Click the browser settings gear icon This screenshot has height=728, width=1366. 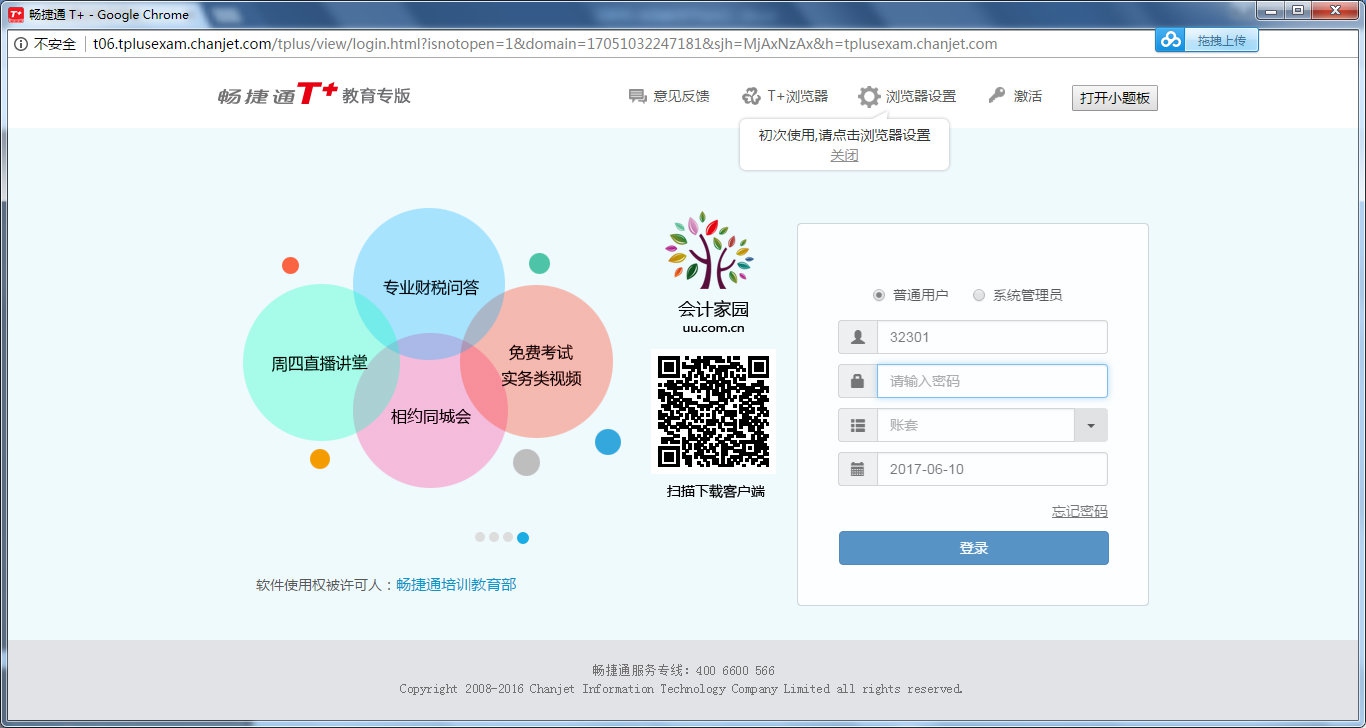point(869,96)
